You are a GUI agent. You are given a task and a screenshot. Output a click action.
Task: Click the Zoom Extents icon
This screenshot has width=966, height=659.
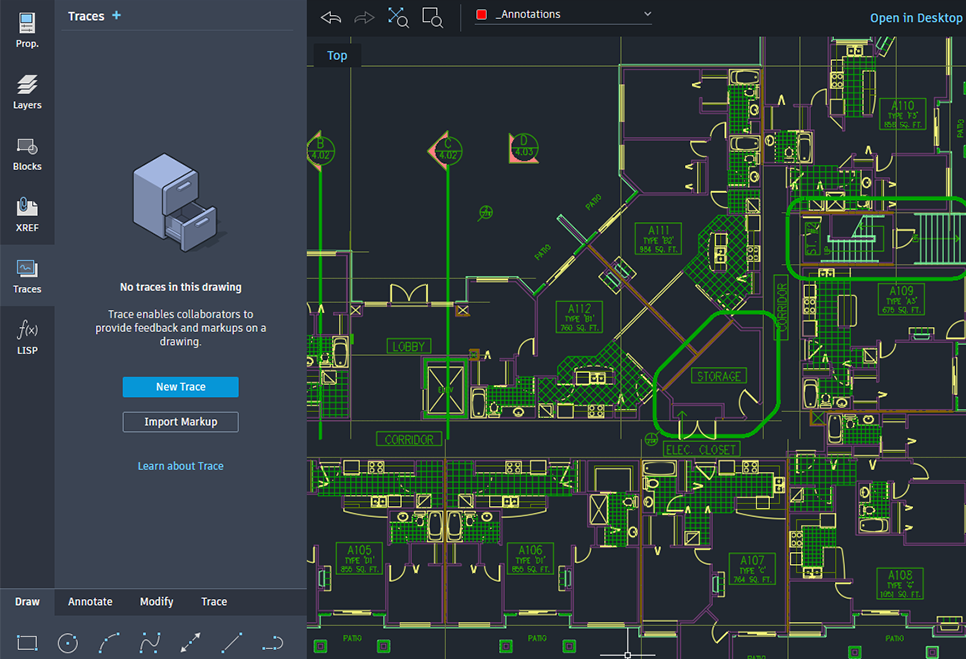pyautogui.click(x=398, y=17)
